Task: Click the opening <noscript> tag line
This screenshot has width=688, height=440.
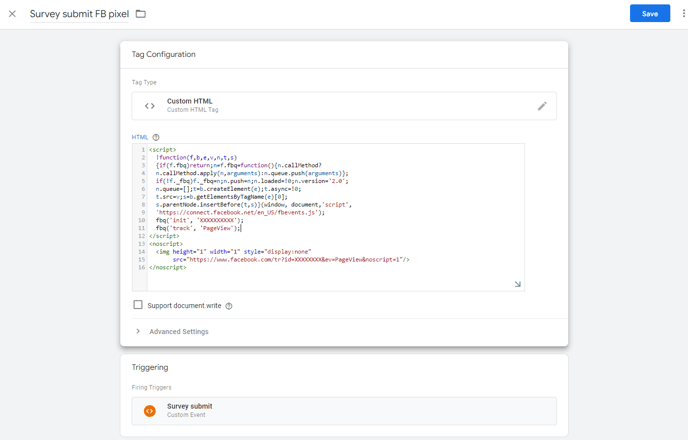Action: [166, 244]
